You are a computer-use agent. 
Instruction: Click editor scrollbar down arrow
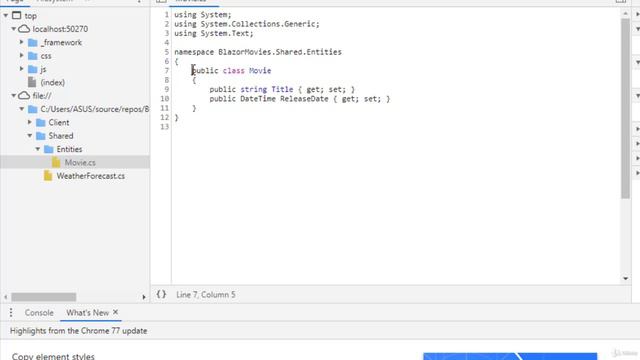[x=625, y=278]
